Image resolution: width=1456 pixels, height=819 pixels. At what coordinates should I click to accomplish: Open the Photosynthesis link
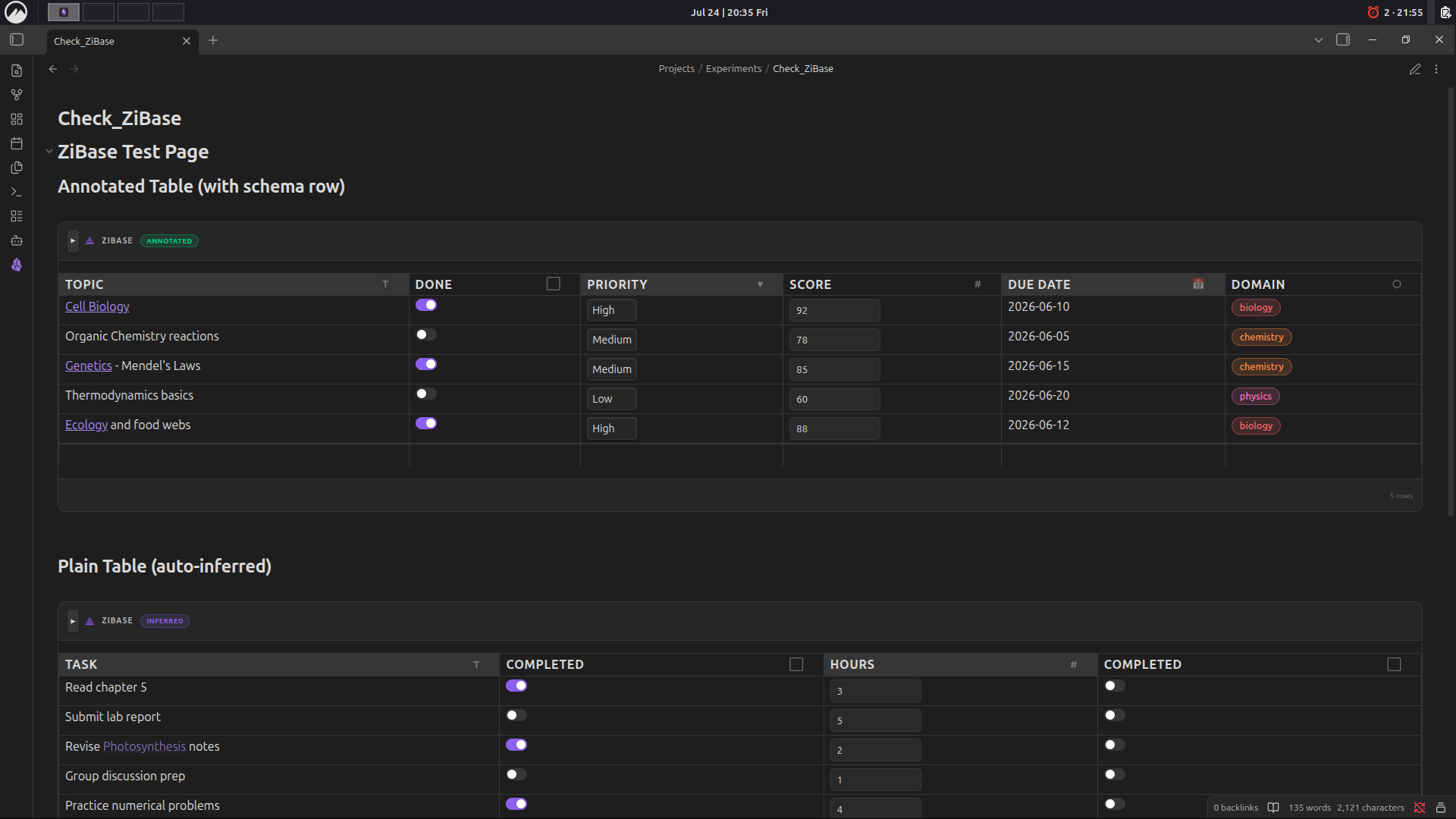[x=145, y=746]
